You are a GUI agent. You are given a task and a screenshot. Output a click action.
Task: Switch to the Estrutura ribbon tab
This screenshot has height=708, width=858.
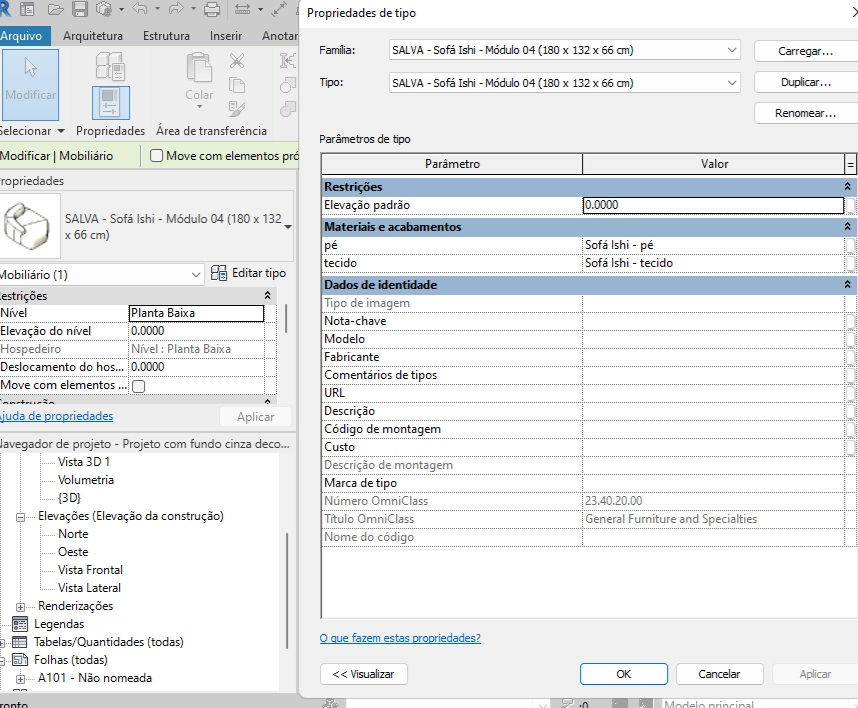point(166,36)
